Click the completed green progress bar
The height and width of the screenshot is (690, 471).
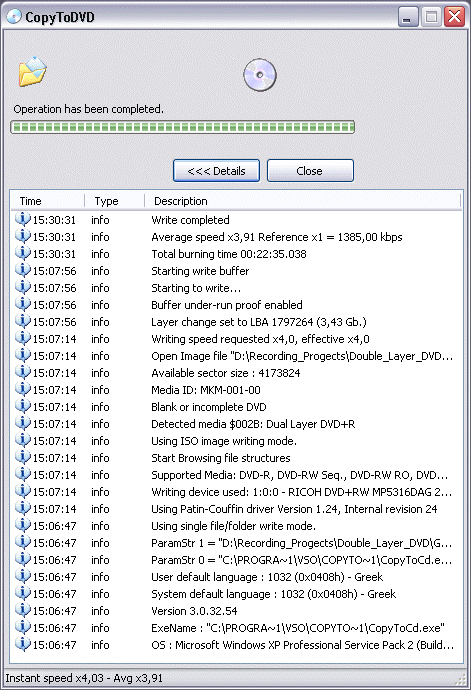(x=182, y=128)
